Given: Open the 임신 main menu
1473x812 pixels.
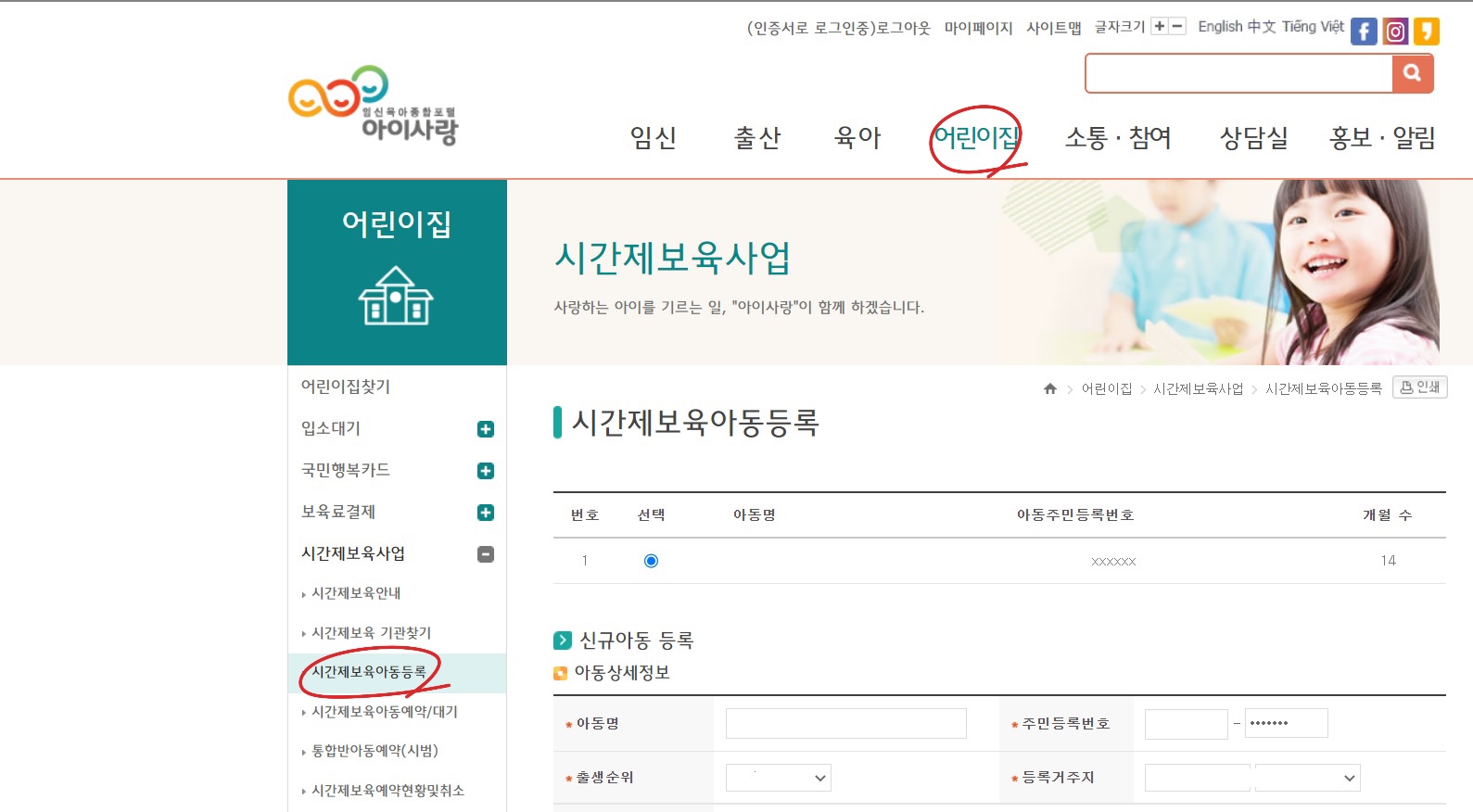Looking at the screenshot, I should coord(654,138).
